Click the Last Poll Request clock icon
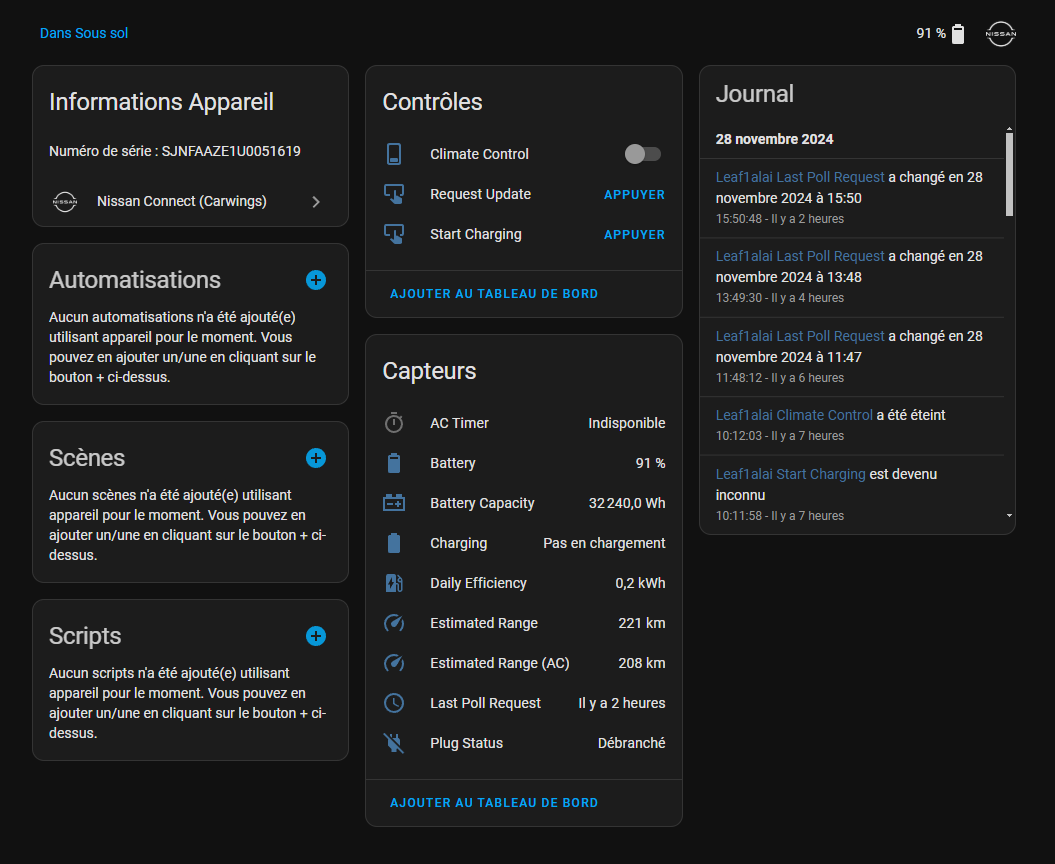 tap(394, 703)
